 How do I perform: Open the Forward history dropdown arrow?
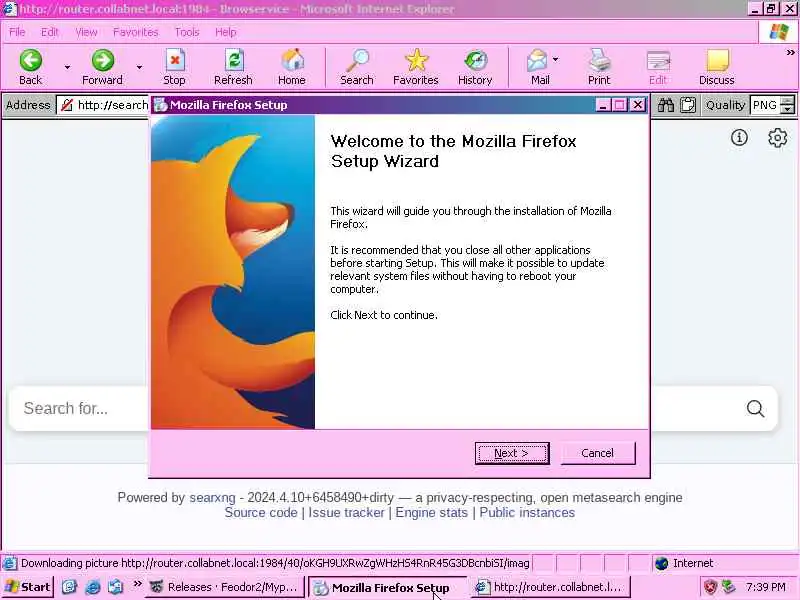click(139, 67)
